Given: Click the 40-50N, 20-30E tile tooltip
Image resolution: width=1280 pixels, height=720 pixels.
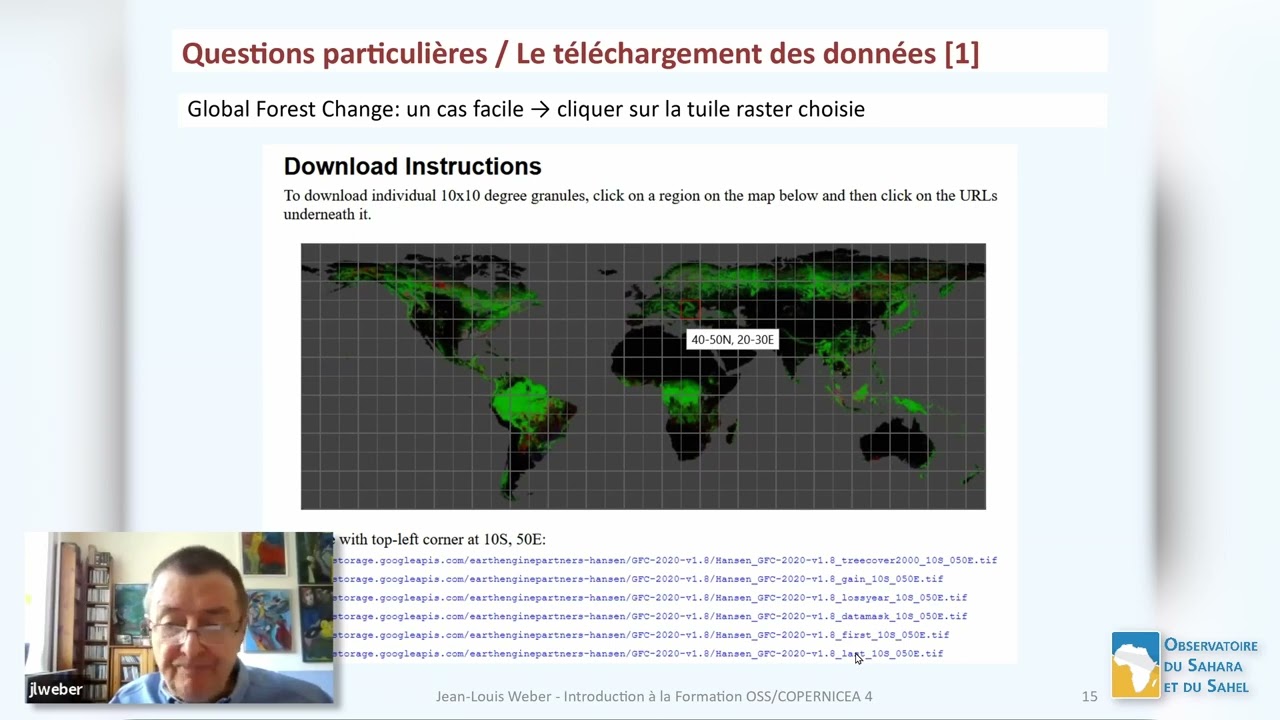Looking at the screenshot, I should click(x=732, y=340).
